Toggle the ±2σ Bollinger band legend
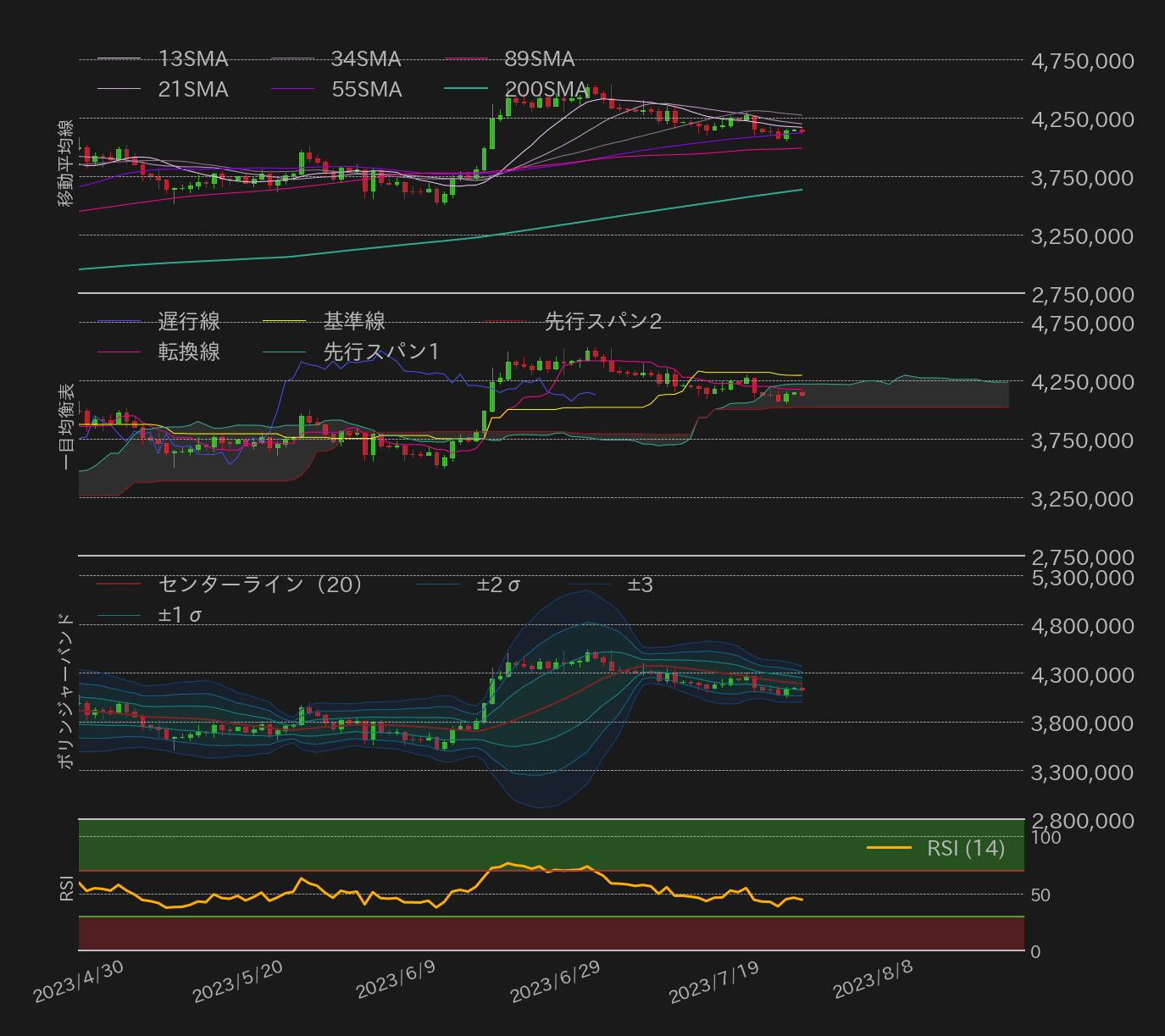1165x1036 pixels. (498, 584)
